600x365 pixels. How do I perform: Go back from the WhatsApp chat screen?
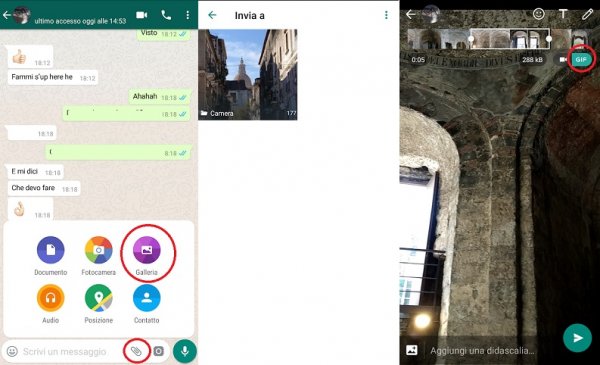[x=7, y=15]
